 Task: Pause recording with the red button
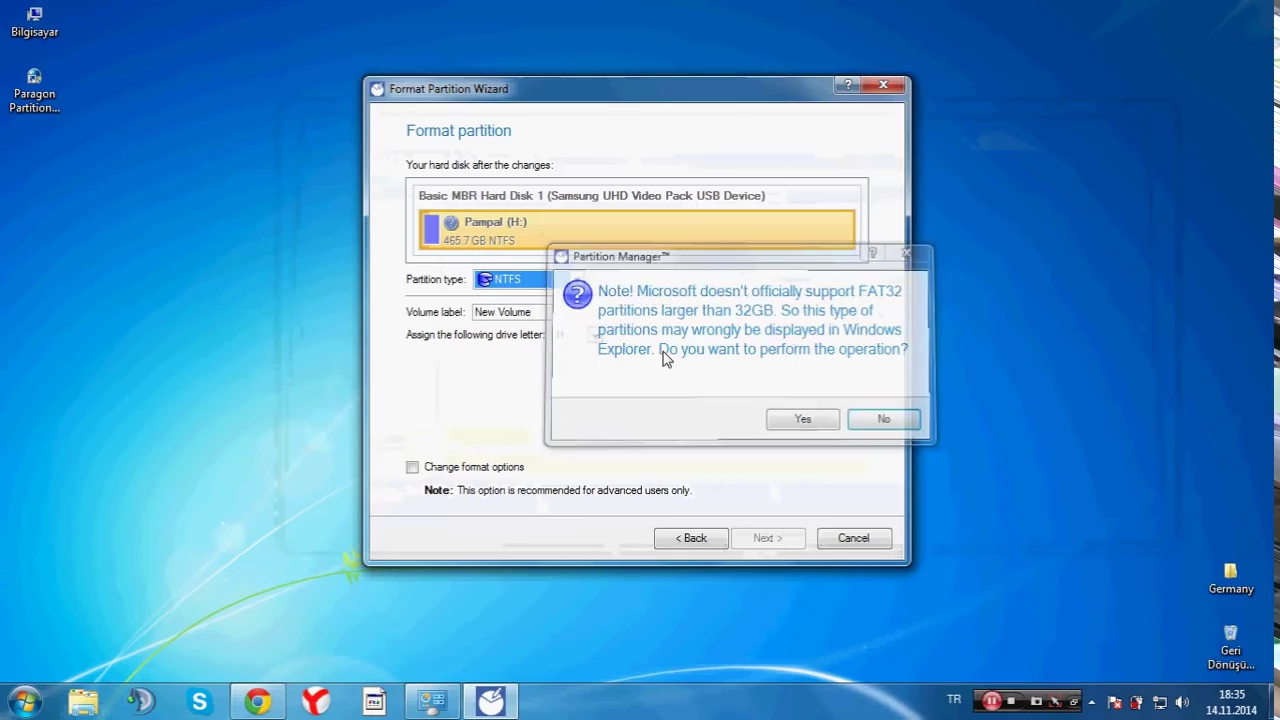pos(991,701)
